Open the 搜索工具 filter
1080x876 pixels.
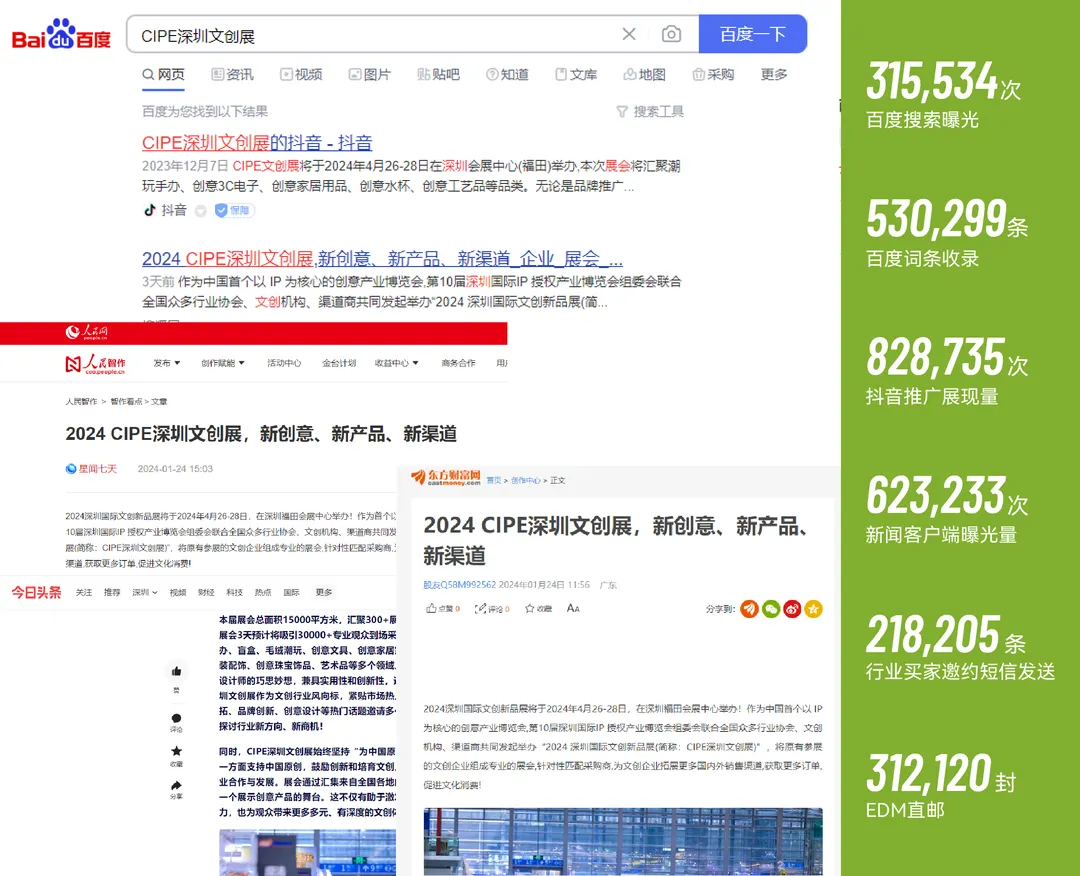(x=650, y=112)
